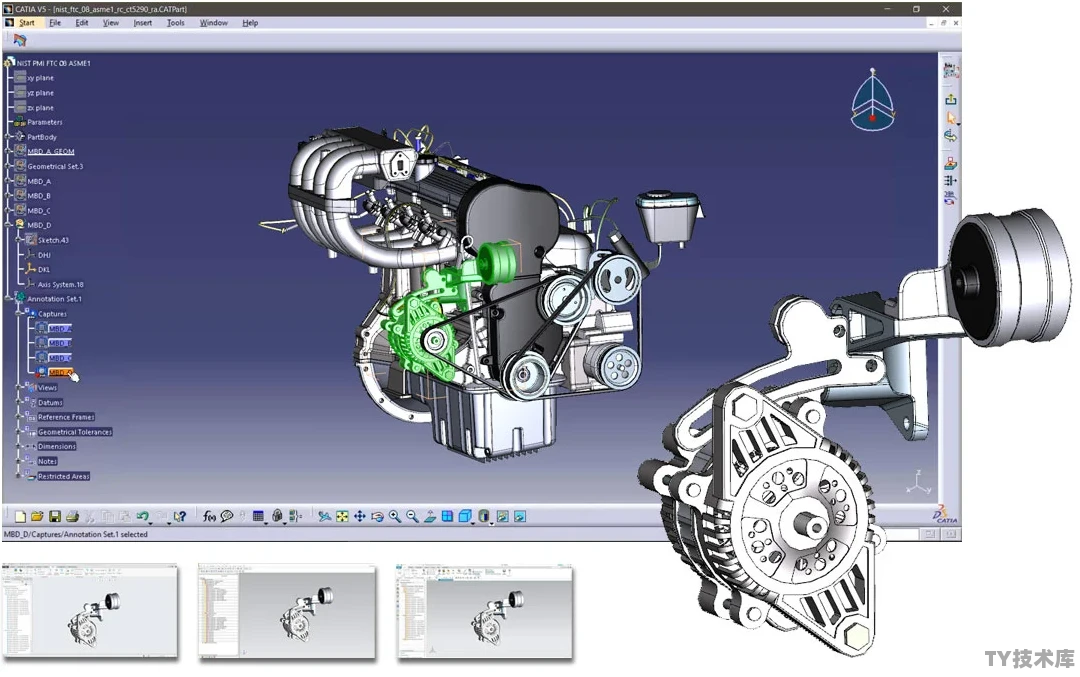Select the Restricted Areas node
This screenshot has width=1080, height=677.
tap(64, 476)
